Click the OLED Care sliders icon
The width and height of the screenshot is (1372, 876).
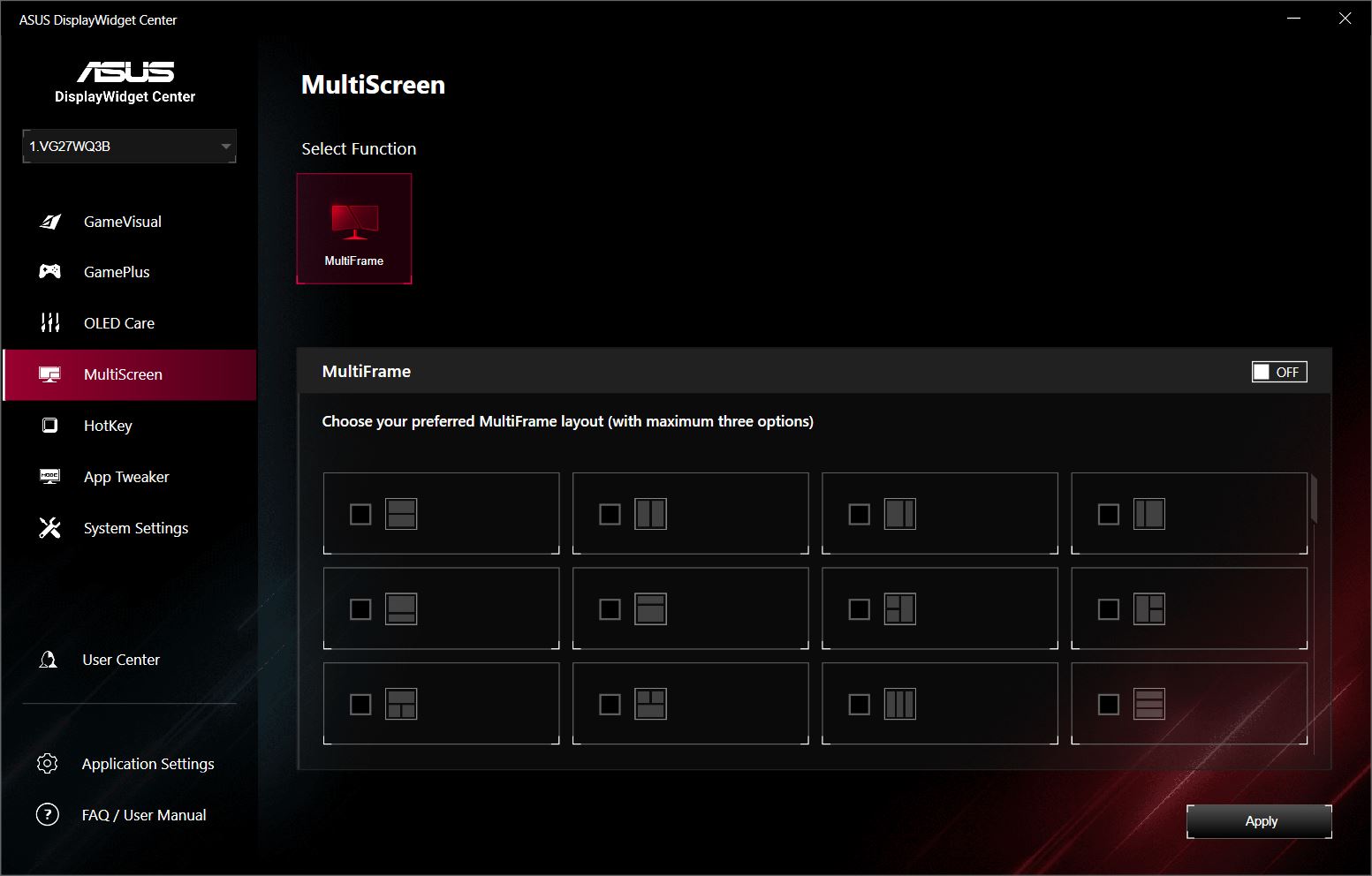[50, 323]
